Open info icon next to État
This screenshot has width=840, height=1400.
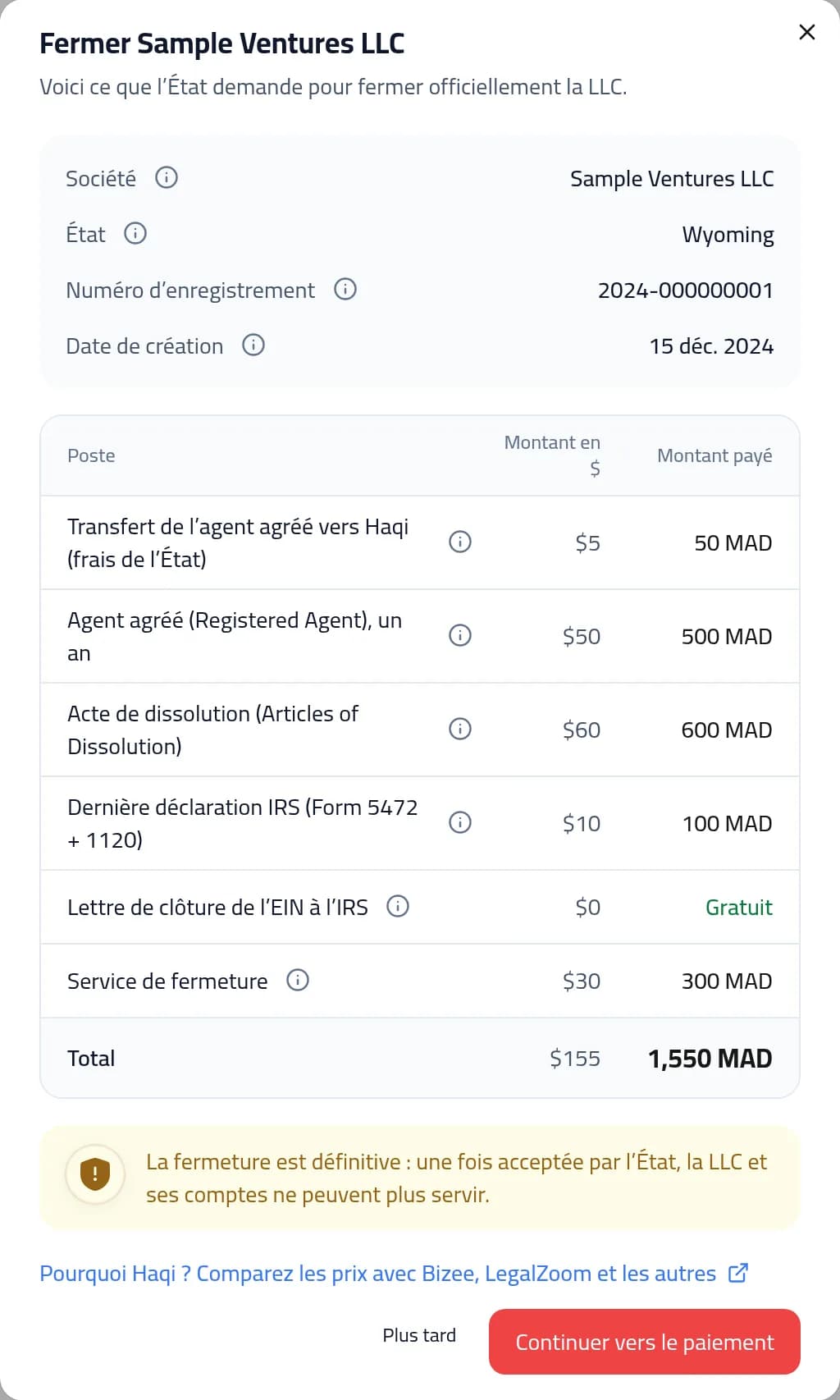pos(135,233)
